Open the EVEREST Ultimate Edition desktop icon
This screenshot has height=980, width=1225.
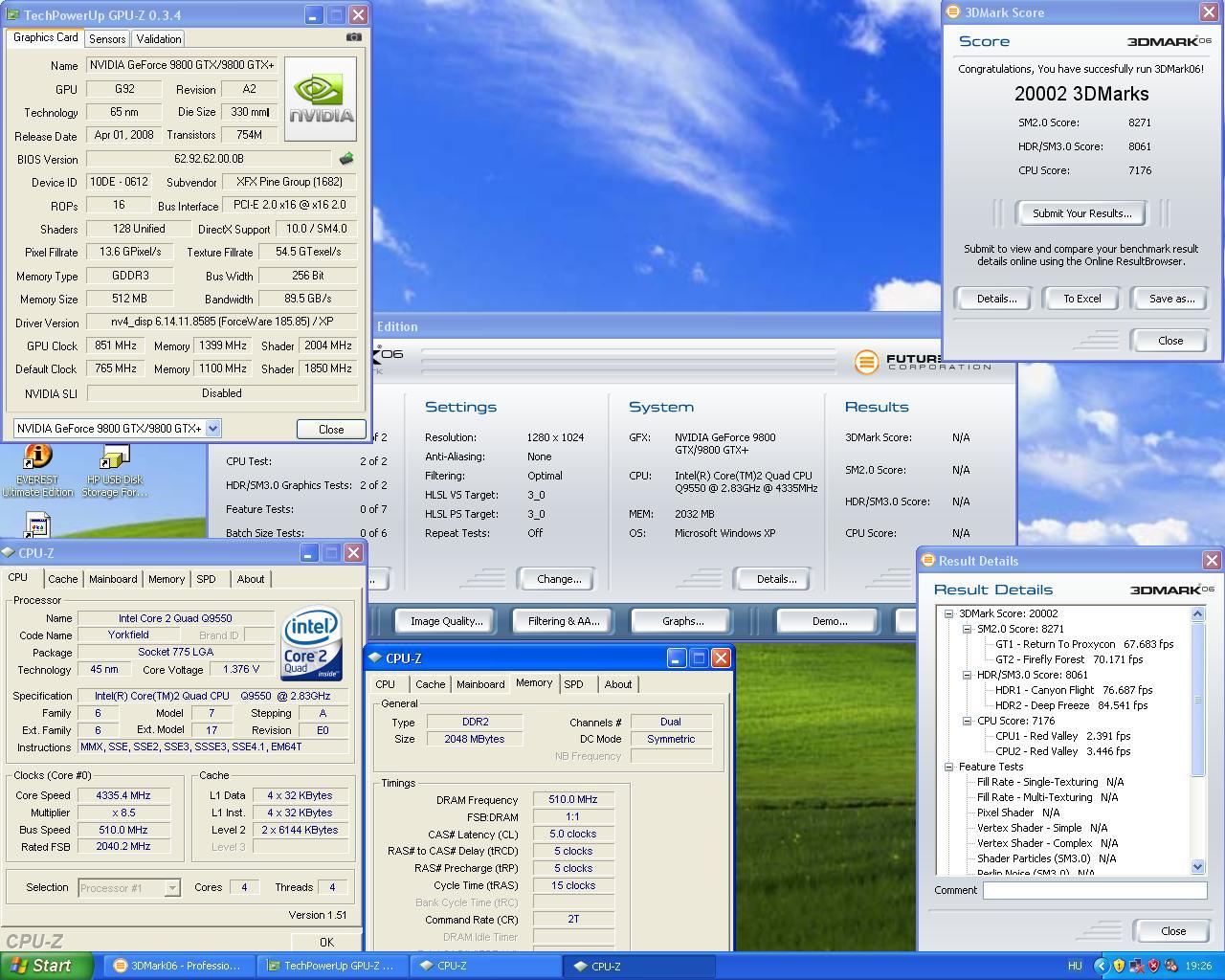[37, 471]
